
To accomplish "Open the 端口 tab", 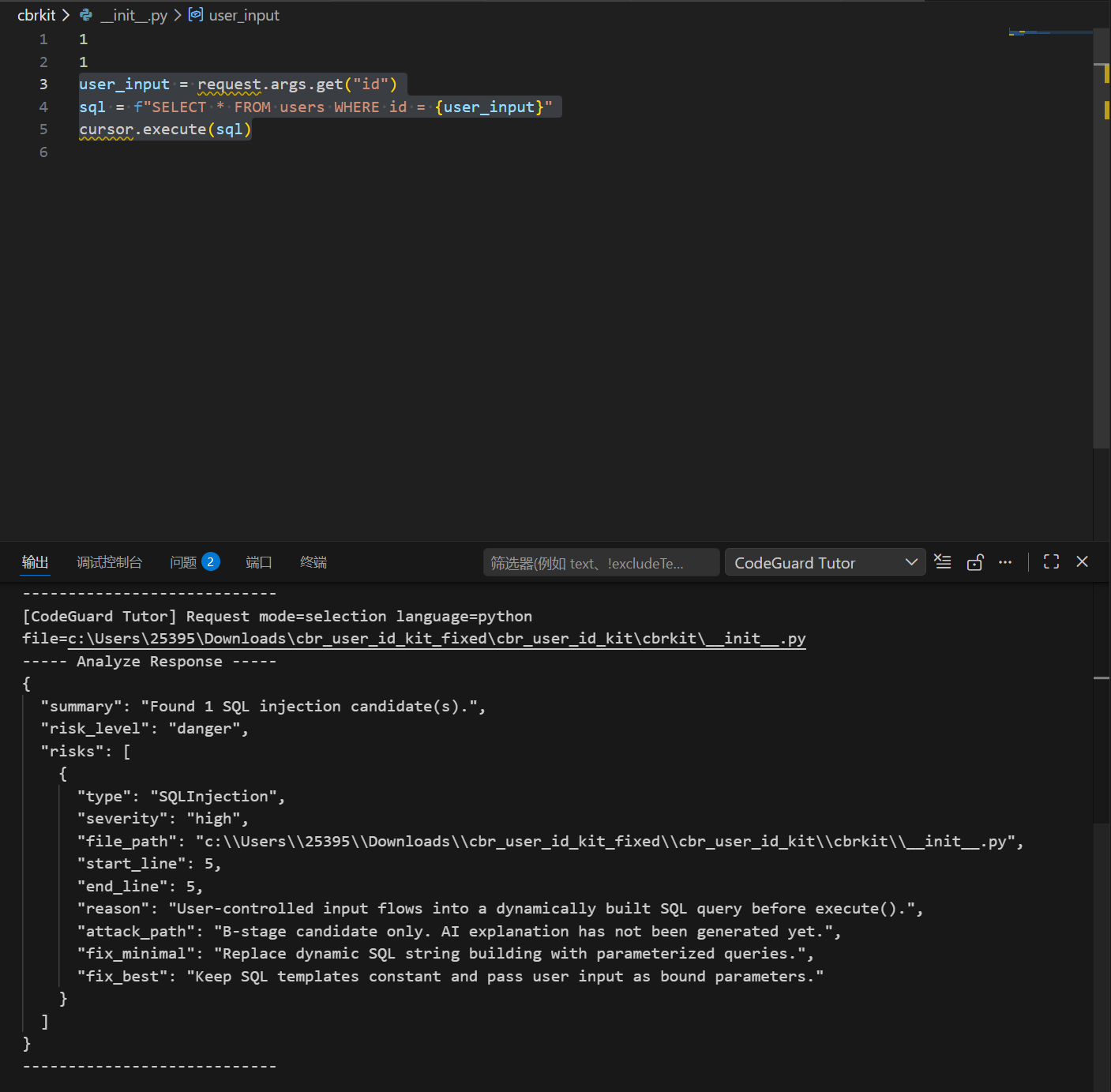I will 259,562.
